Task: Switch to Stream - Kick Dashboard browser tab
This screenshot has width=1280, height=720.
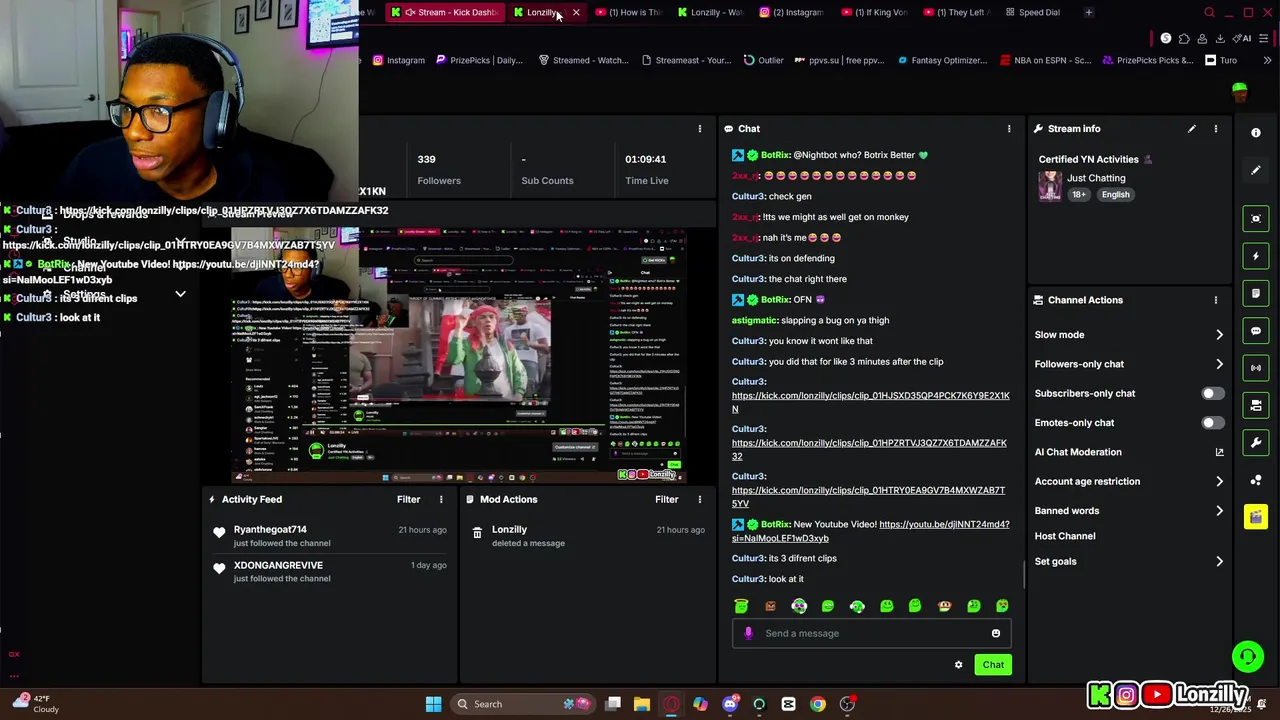Action: click(445, 12)
